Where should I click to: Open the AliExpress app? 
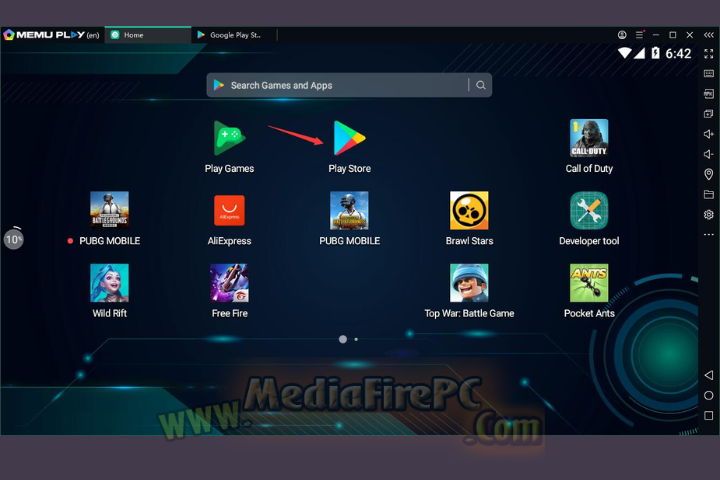pos(229,210)
